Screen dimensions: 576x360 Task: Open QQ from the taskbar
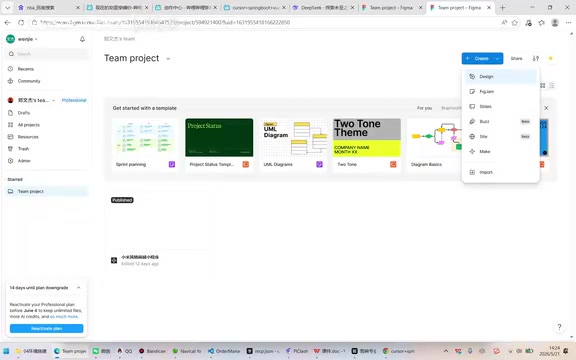[x=125, y=351]
